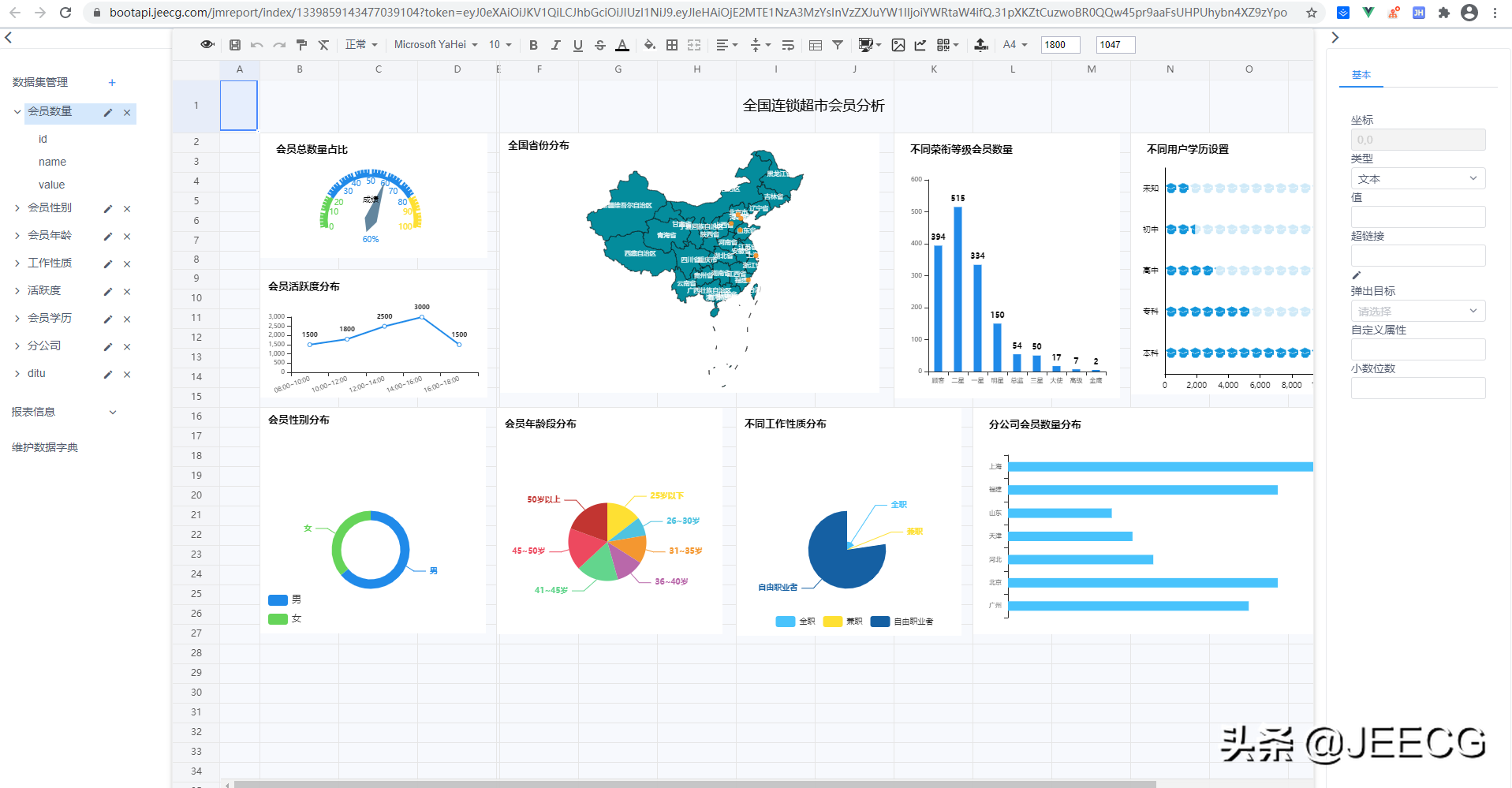Viewport: 1512px width, 788px height.
Task: Click the clear format icon
Action: tap(323, 45)
